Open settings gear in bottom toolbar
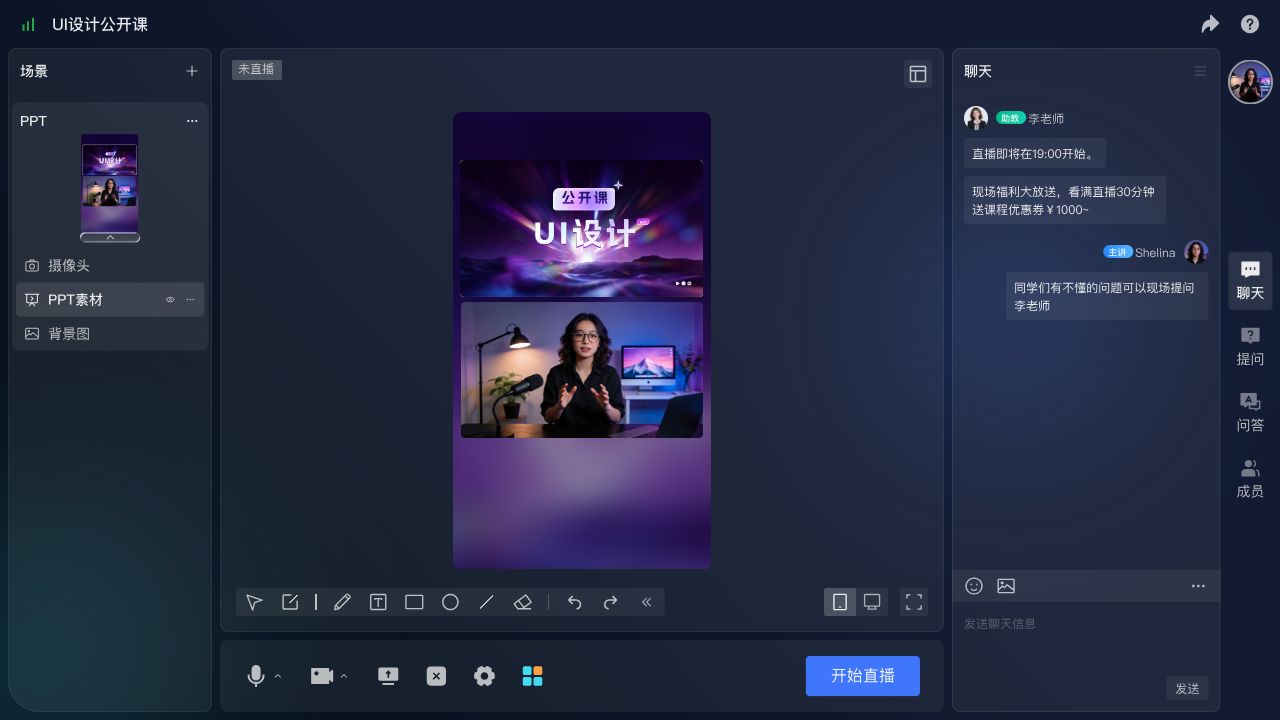Image resolution: width=1280 pixels, height=720 pixels. click(484, 676)
